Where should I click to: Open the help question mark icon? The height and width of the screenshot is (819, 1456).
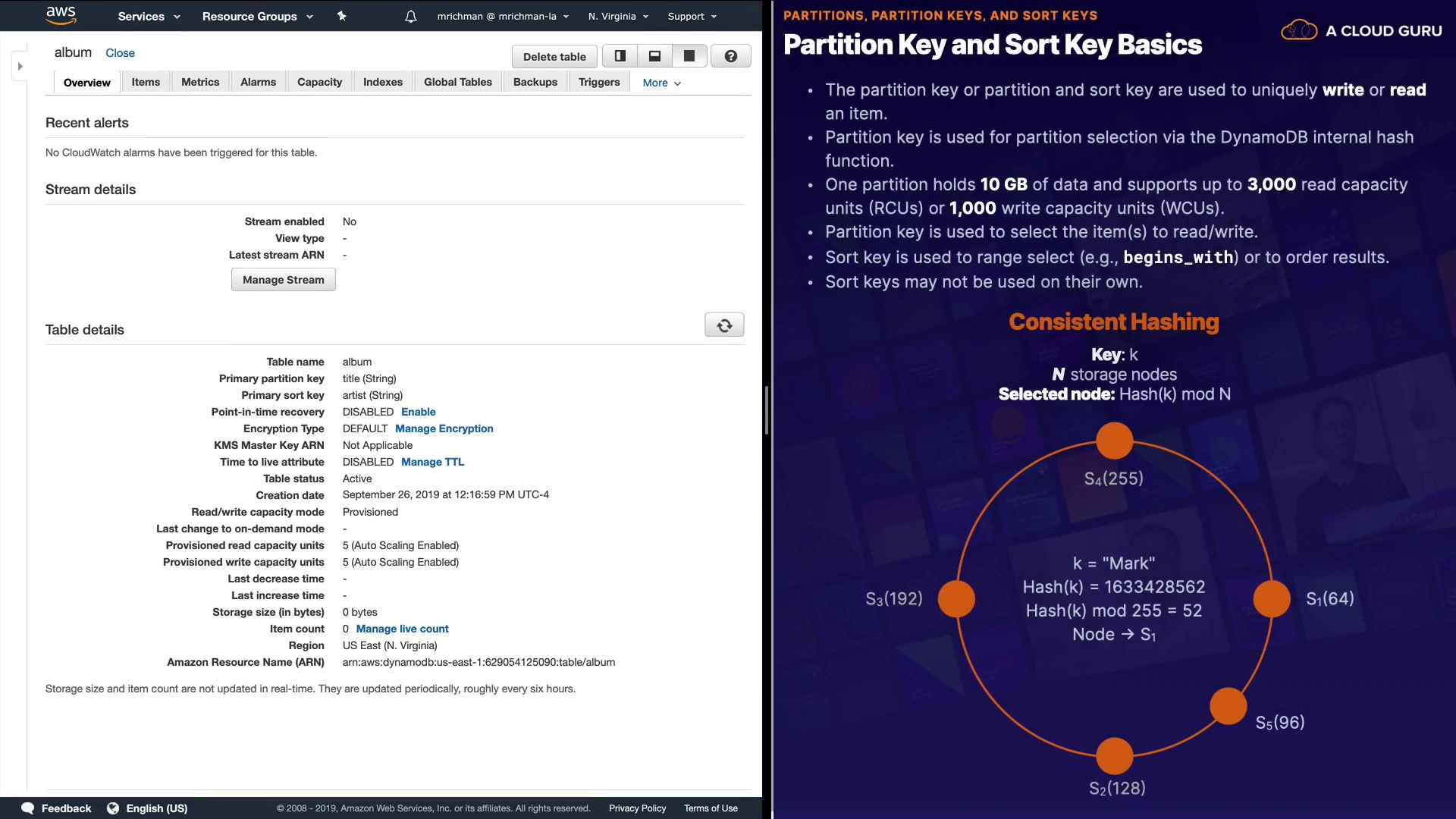[730, 56]
